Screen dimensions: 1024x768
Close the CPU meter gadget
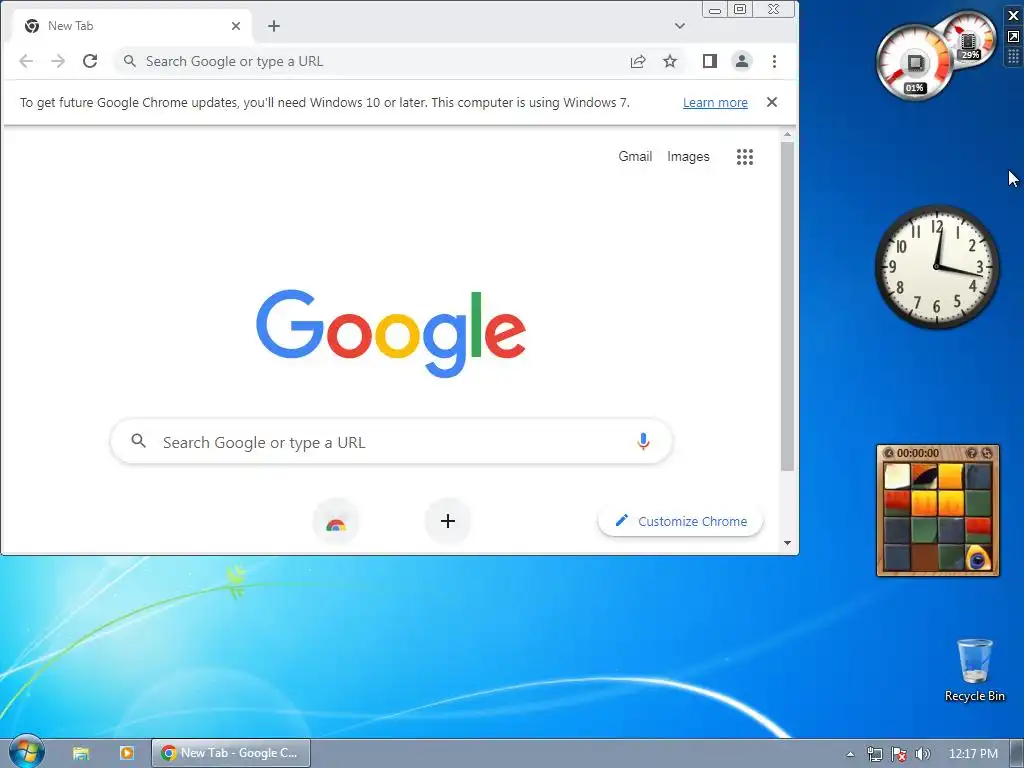1014,16
